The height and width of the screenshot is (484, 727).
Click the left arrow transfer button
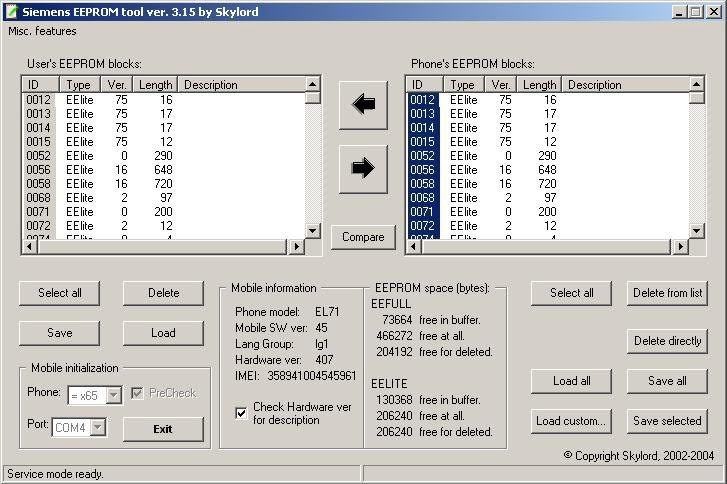click(x=363, y=105)
